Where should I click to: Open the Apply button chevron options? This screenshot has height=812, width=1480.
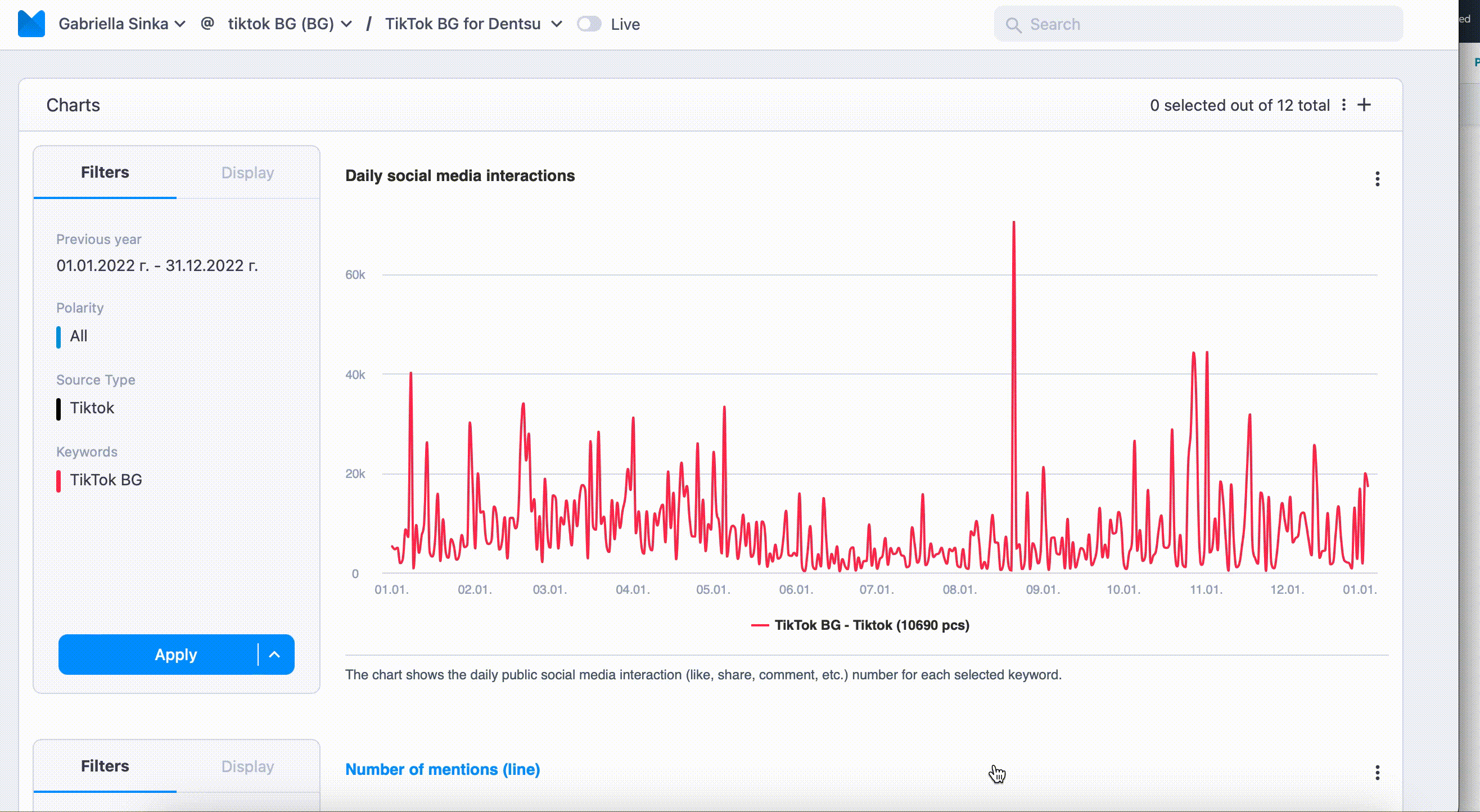pos(274,655)
